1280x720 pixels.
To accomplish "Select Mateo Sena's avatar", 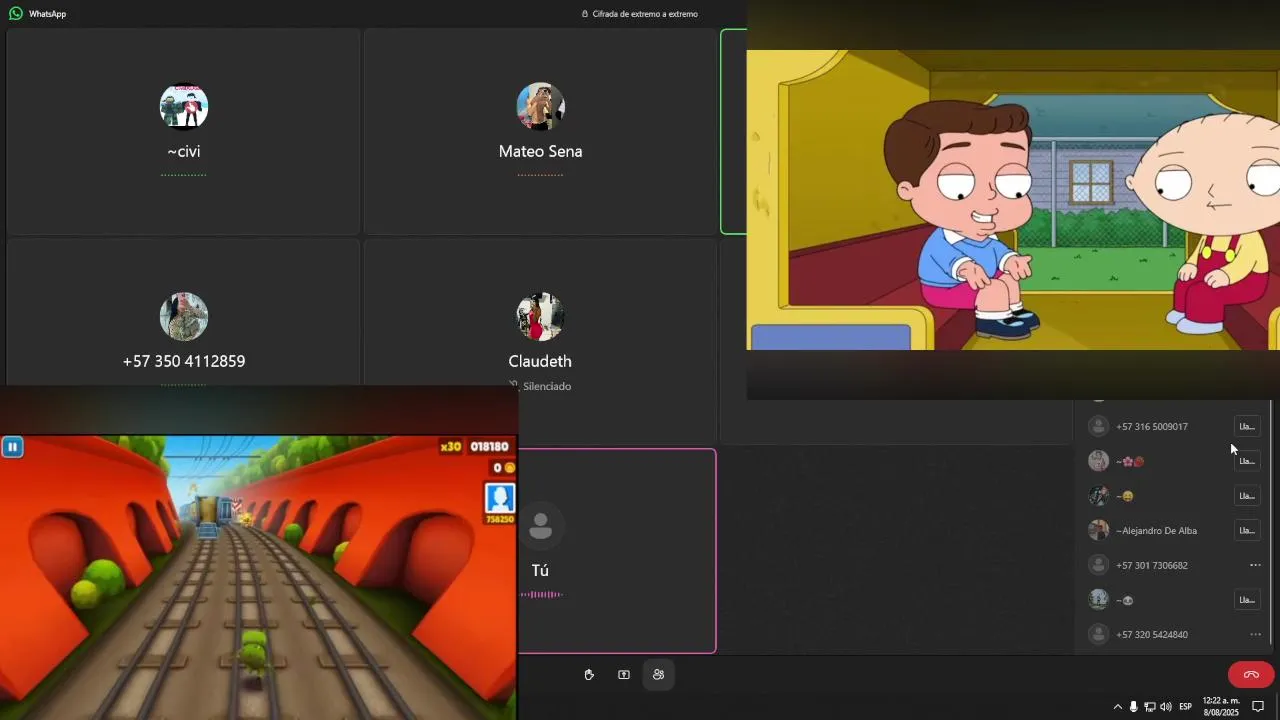I will [x=540, y=106].
